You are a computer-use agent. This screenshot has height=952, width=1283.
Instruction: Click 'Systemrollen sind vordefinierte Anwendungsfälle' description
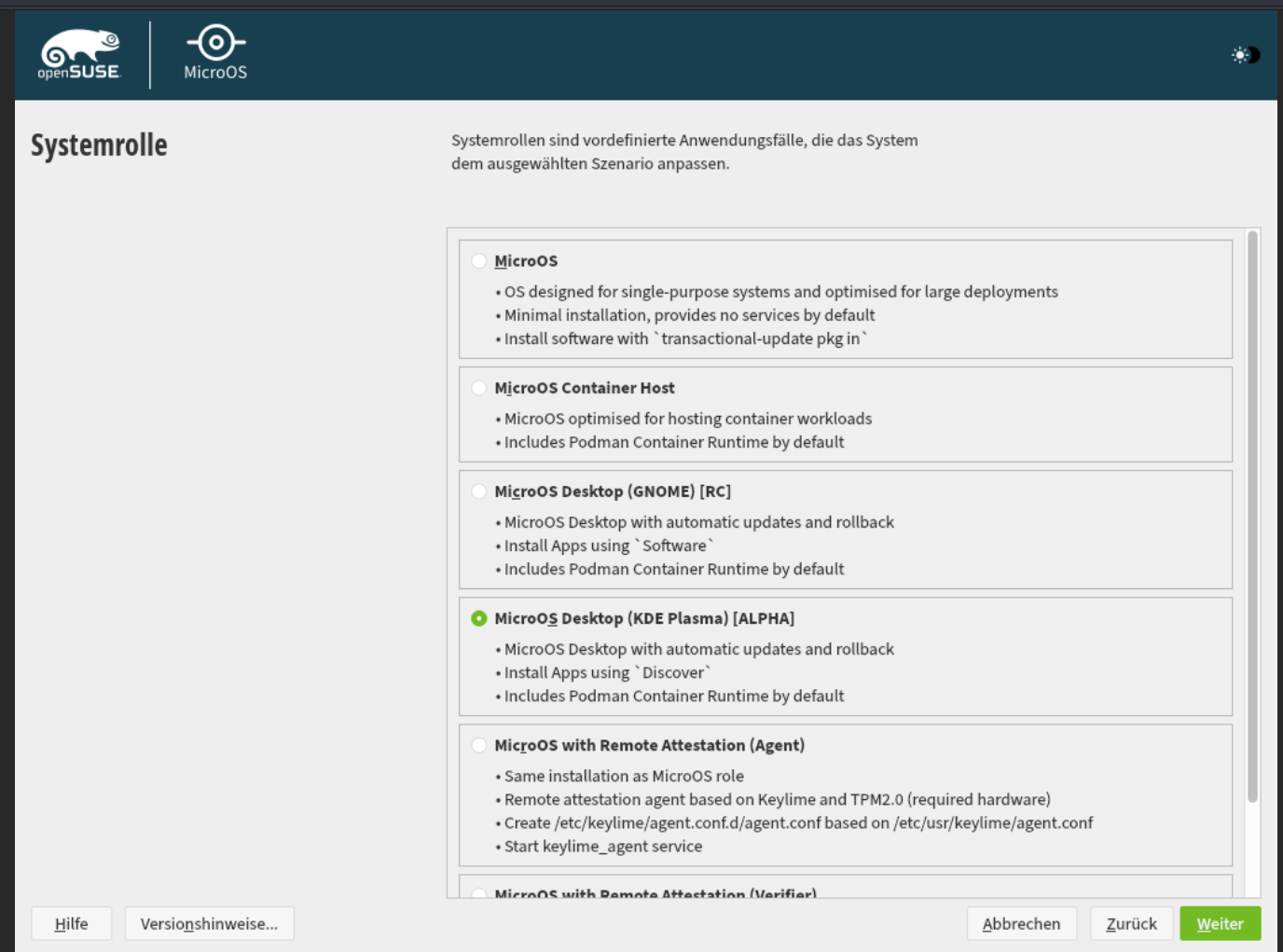[x=684, y=152]
